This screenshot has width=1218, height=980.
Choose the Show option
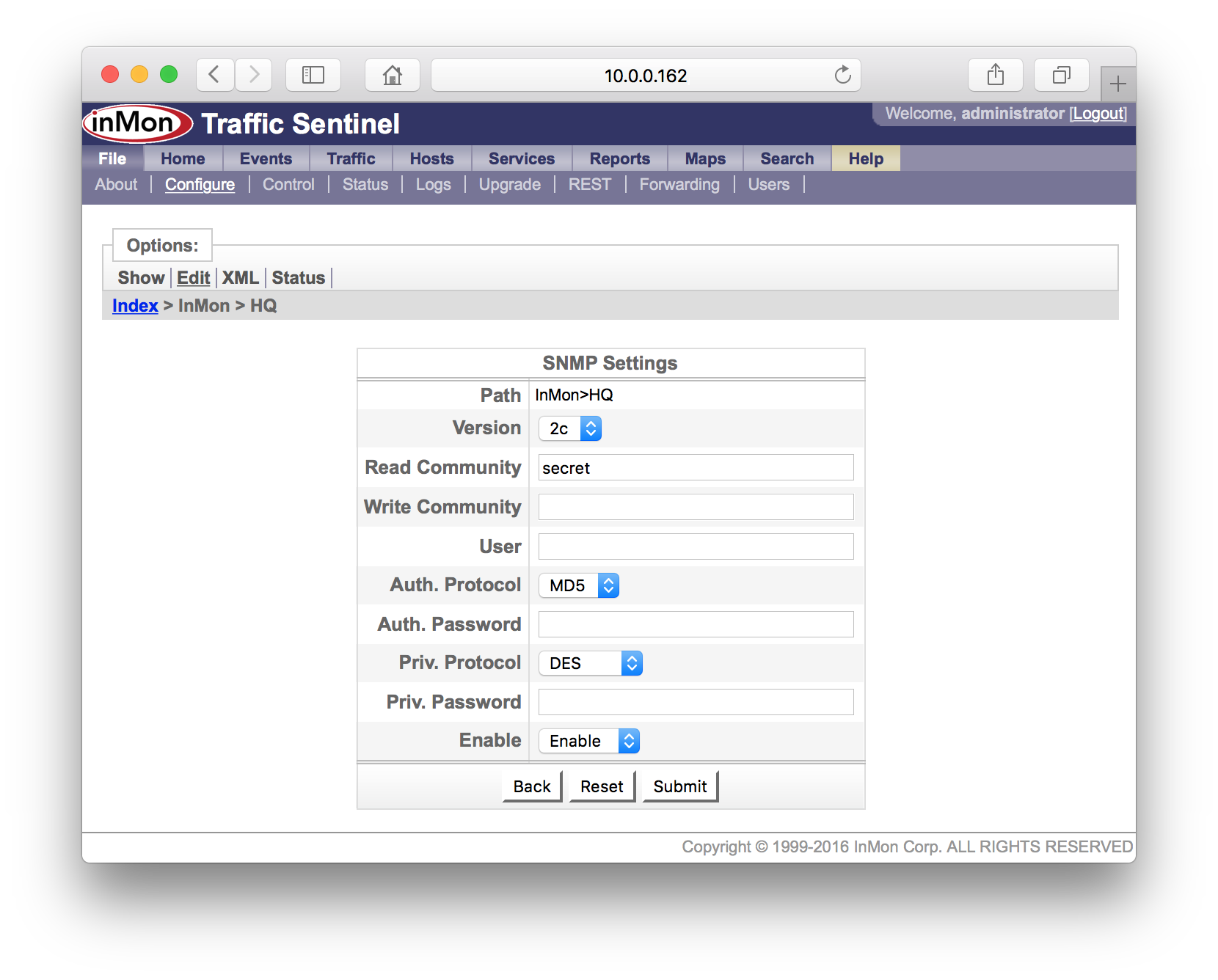click(141, 278)
